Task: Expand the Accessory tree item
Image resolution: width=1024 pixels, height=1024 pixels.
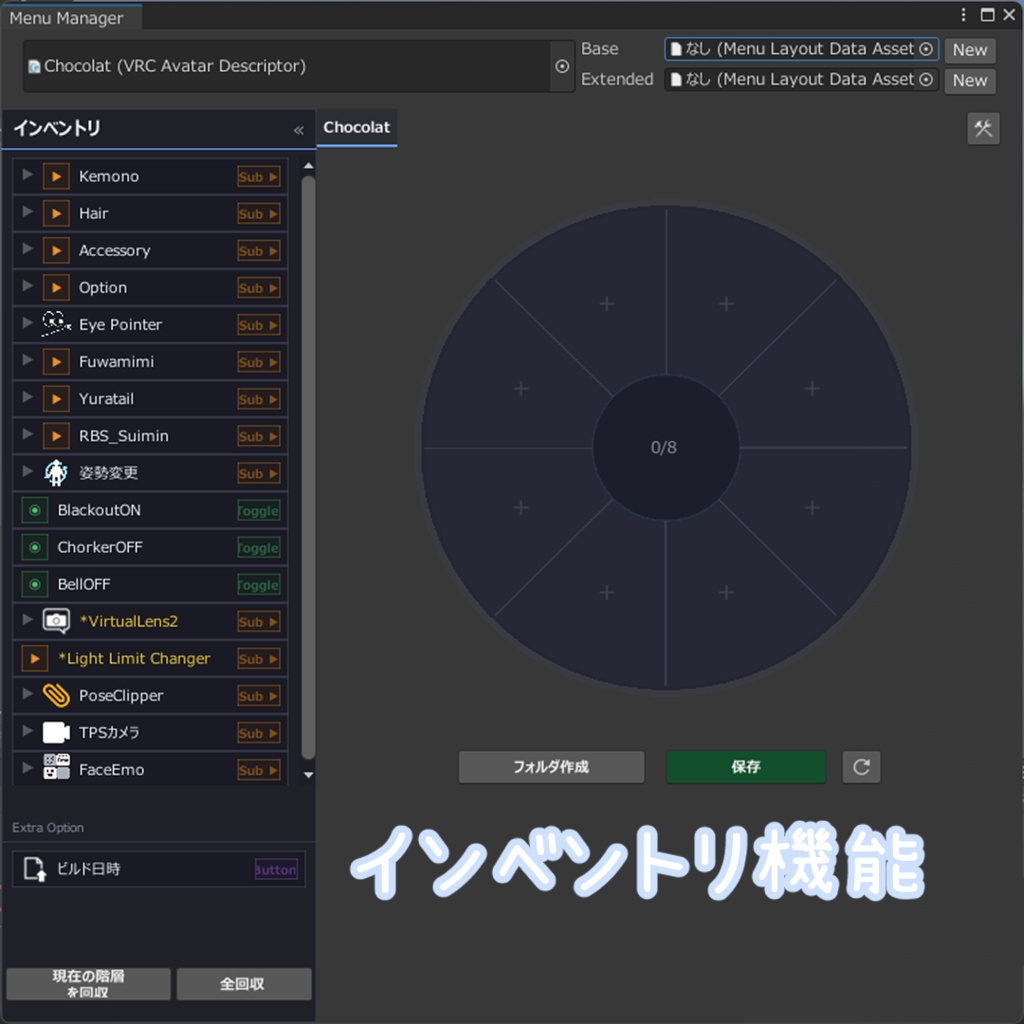Action: (25, 250)
